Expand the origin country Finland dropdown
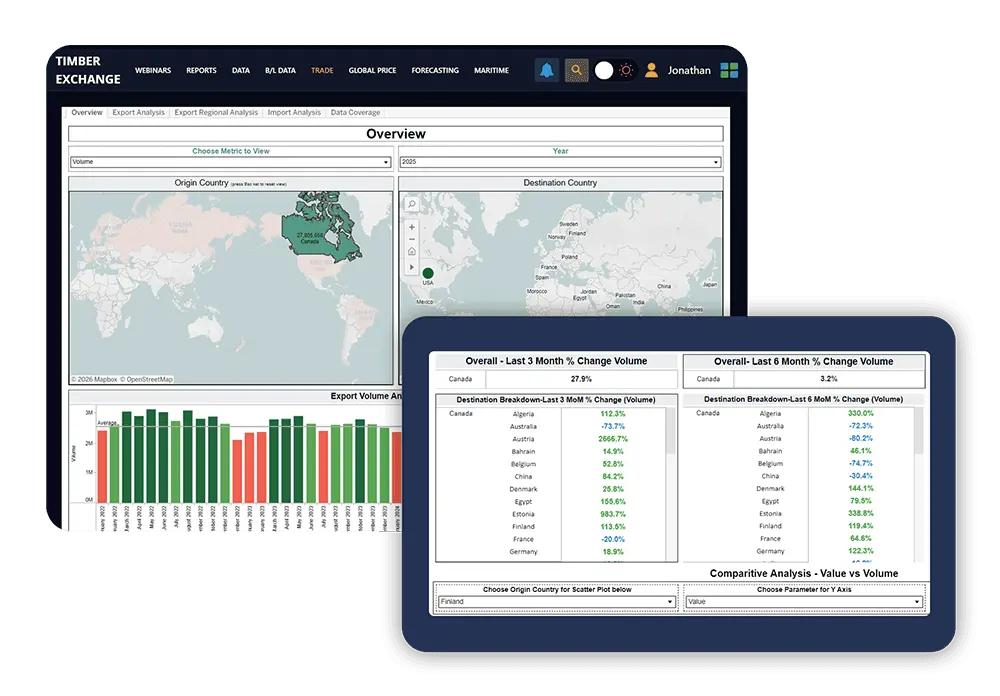 557,602
